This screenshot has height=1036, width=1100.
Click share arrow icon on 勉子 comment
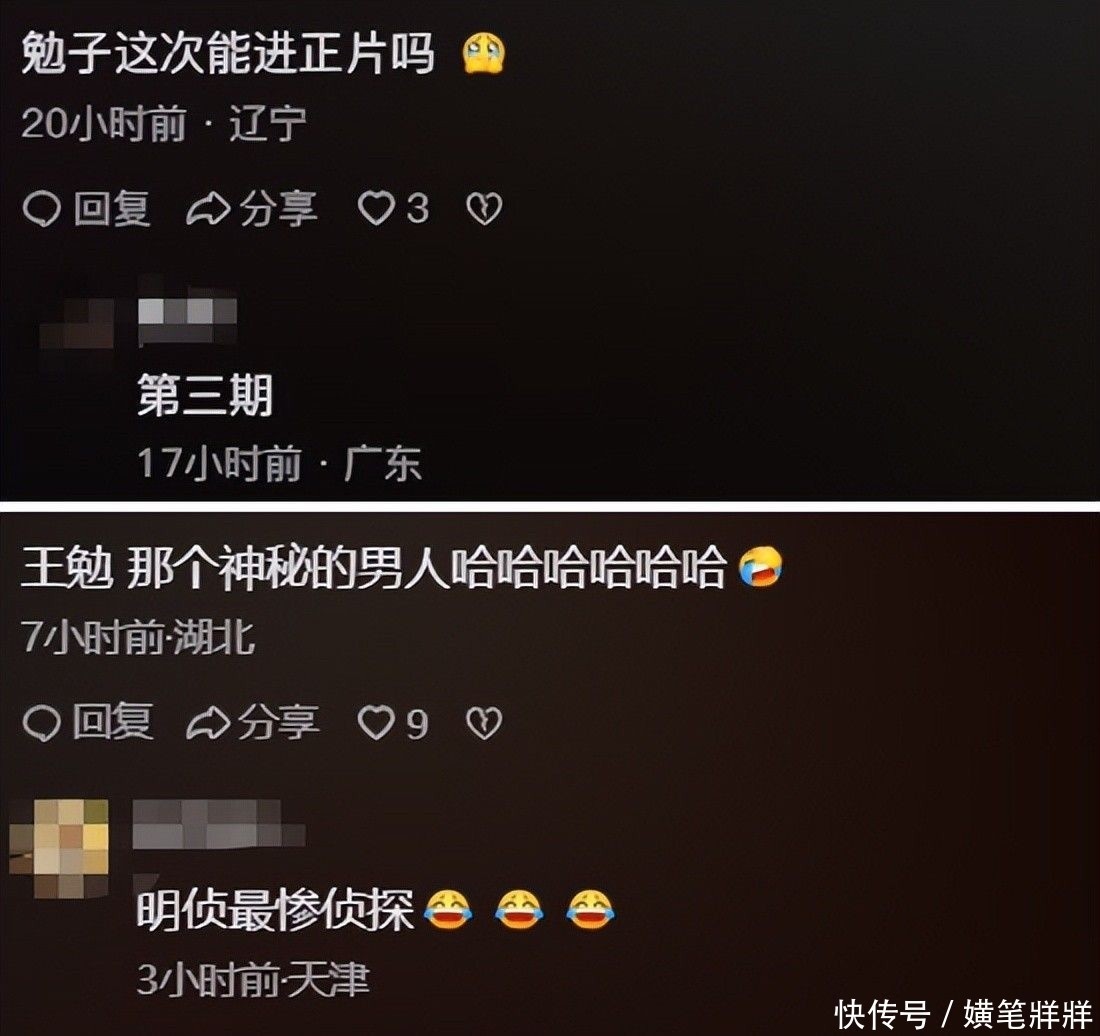208,210
